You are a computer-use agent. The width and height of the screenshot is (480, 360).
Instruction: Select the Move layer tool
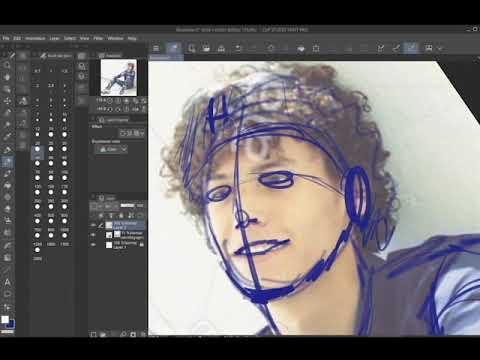(x=7, y=101)
